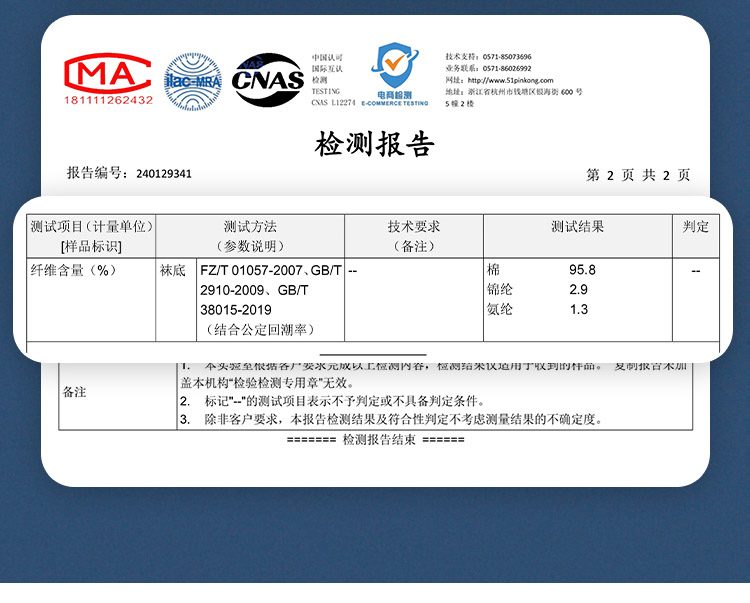The height and width of the screenshot is (603, 750).
Task: Open the http://www.51pinkong.com website link
Action: (510, 80)
